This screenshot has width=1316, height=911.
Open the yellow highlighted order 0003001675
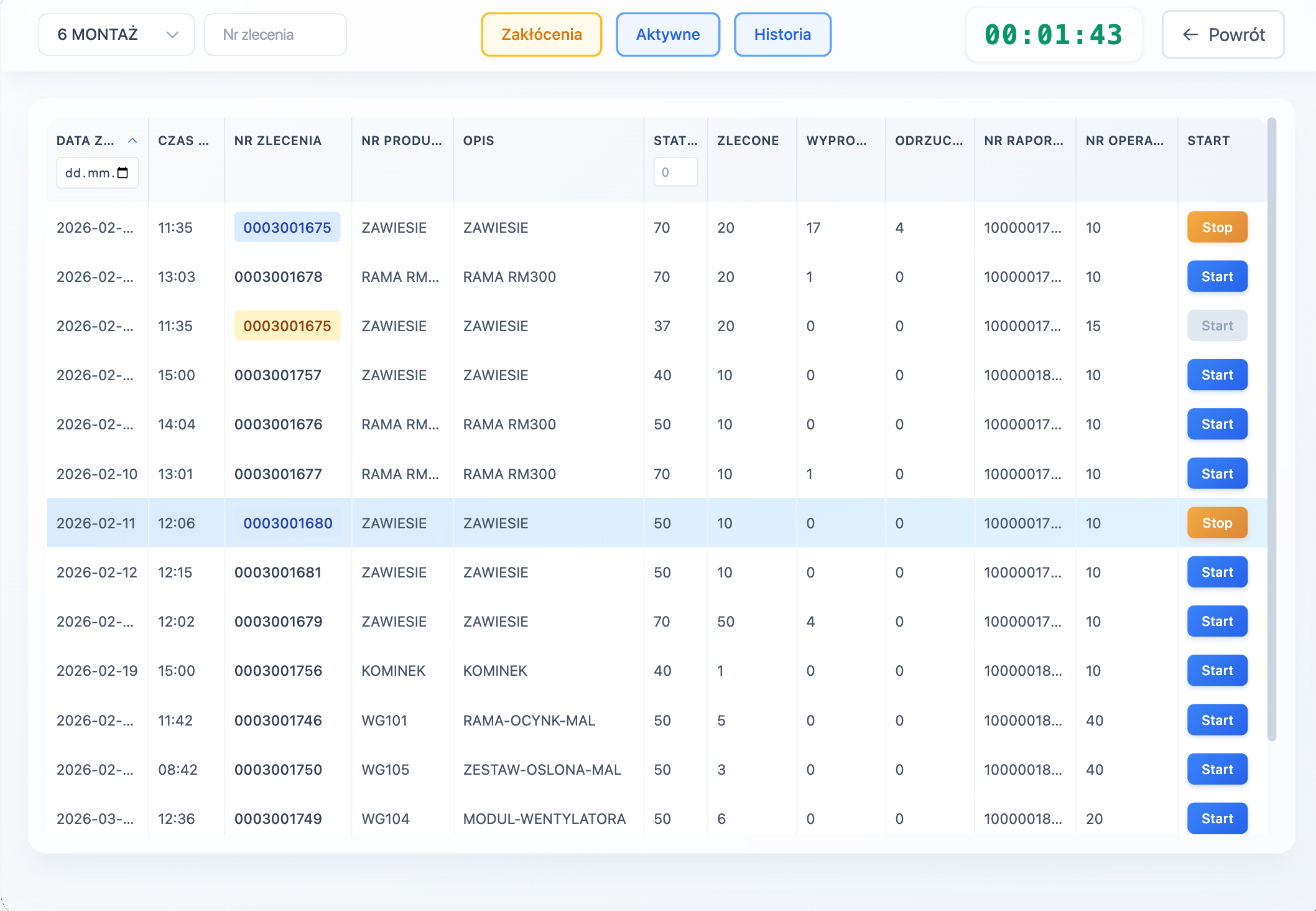[x=287, y=326]
